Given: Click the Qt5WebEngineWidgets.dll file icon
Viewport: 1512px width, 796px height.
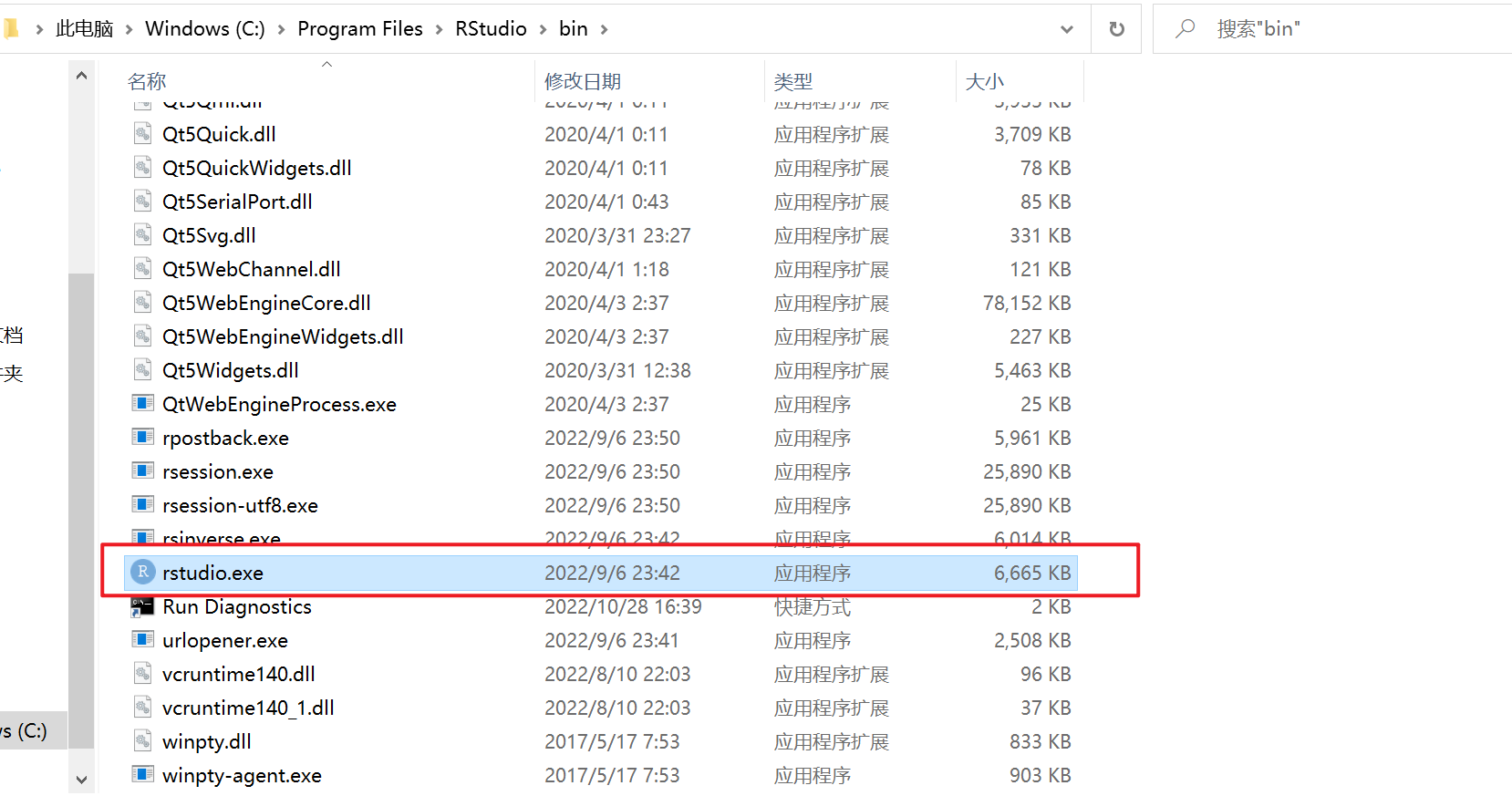Looking at the screenshot, I should 143,336.
